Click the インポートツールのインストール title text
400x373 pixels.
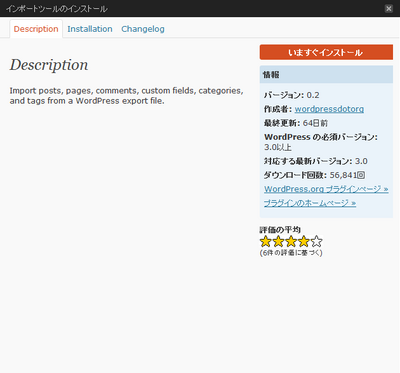tap(57, 9)
